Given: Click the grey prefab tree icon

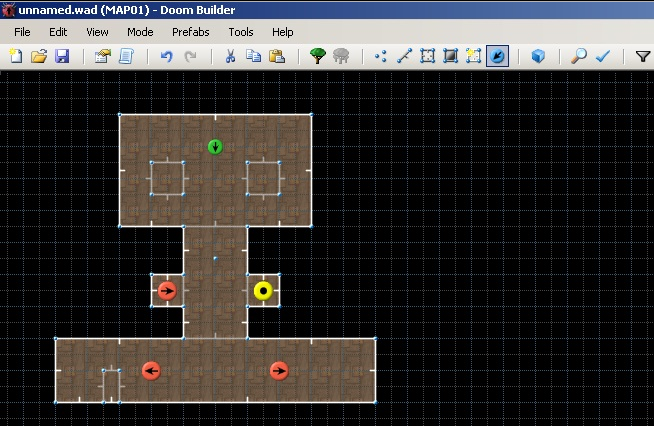Looking at the screenshot, I should click(x=341, y=55).
